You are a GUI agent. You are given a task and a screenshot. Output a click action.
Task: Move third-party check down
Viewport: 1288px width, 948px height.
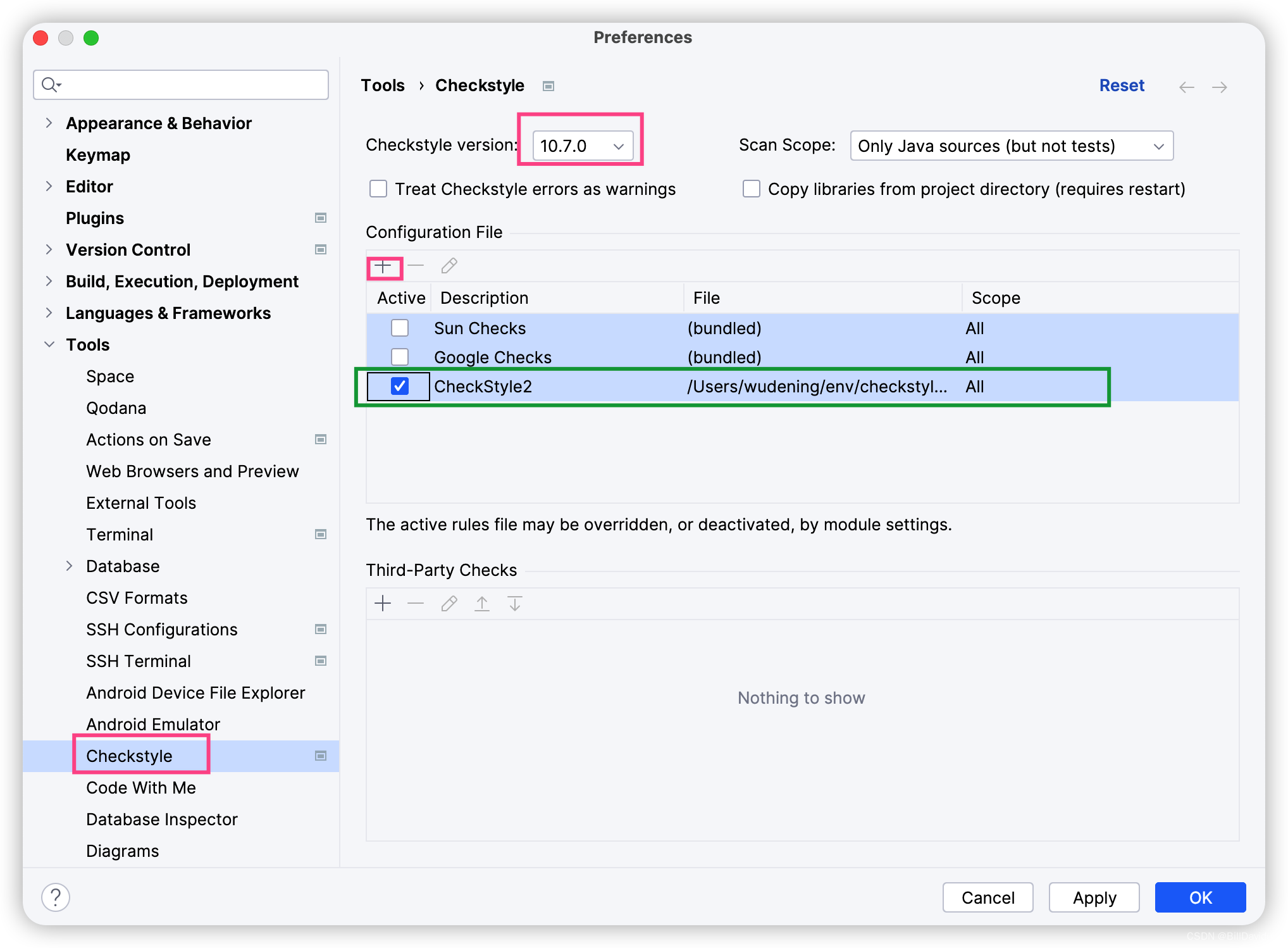515,604
